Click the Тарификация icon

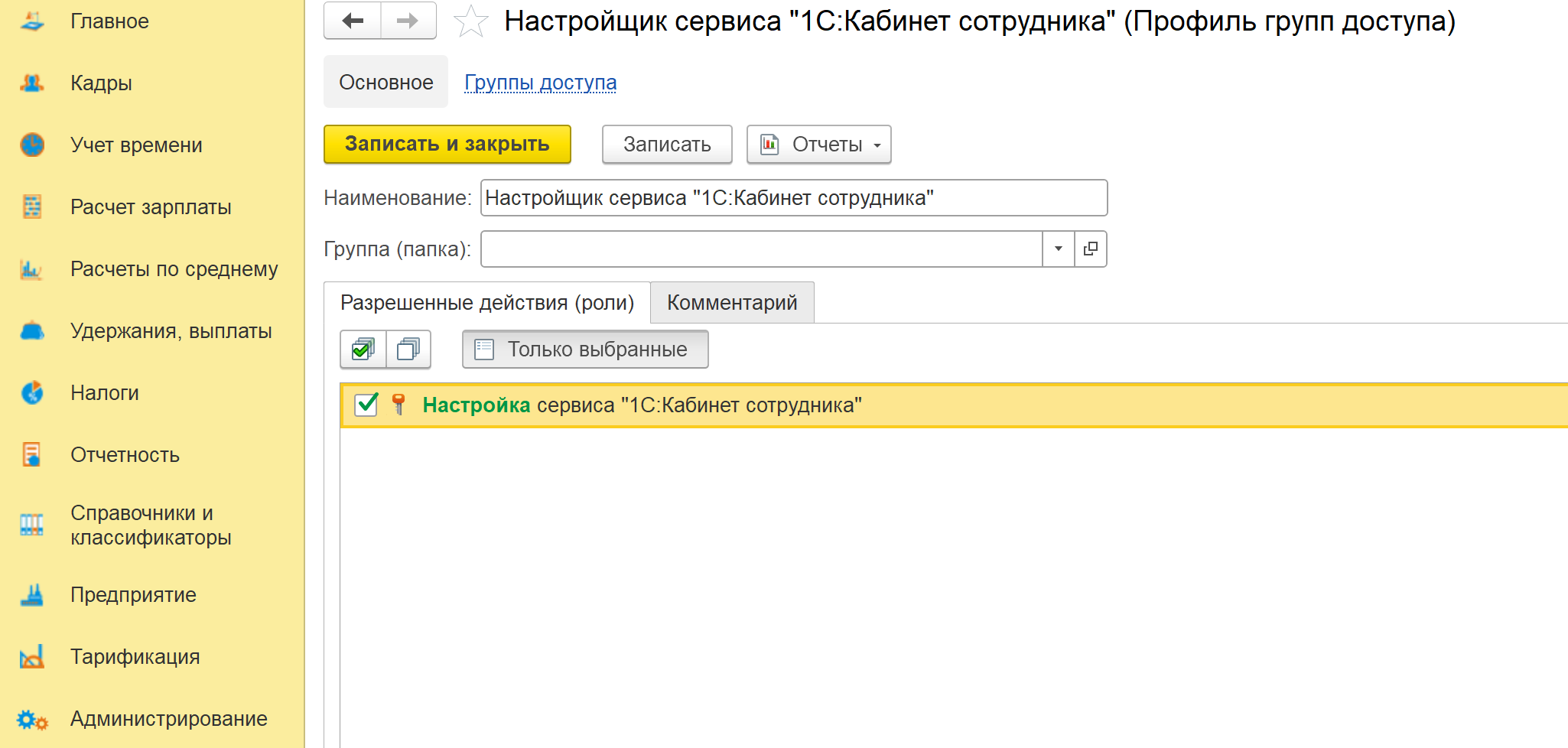pyautogui.click(x=32, y=656)
